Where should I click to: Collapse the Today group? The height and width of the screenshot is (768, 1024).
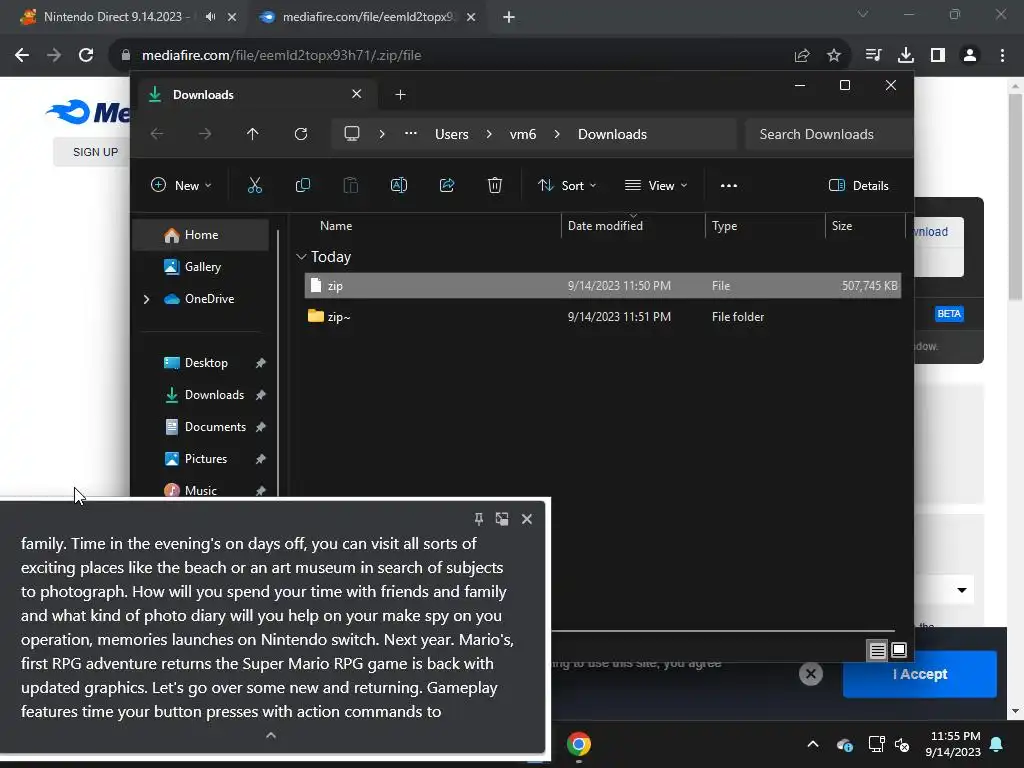coord(301,257)
